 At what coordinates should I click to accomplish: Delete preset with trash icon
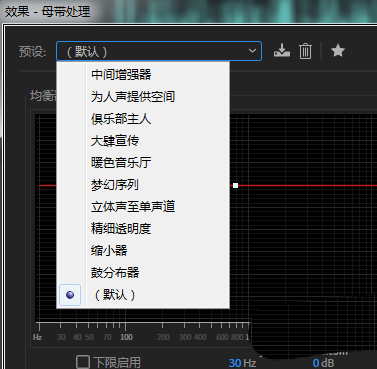coord(305,51)
